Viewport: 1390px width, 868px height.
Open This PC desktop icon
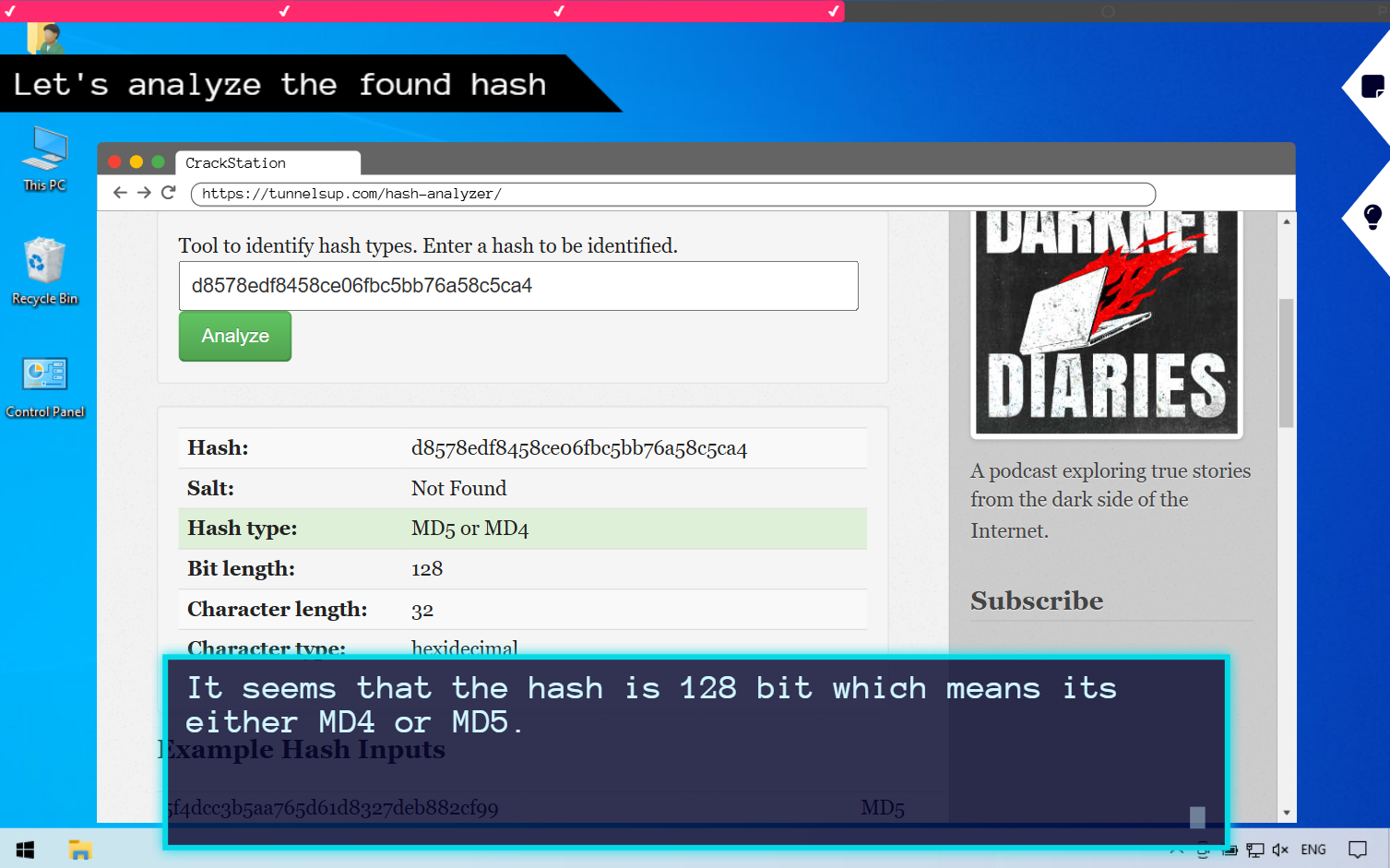point(44,159)
